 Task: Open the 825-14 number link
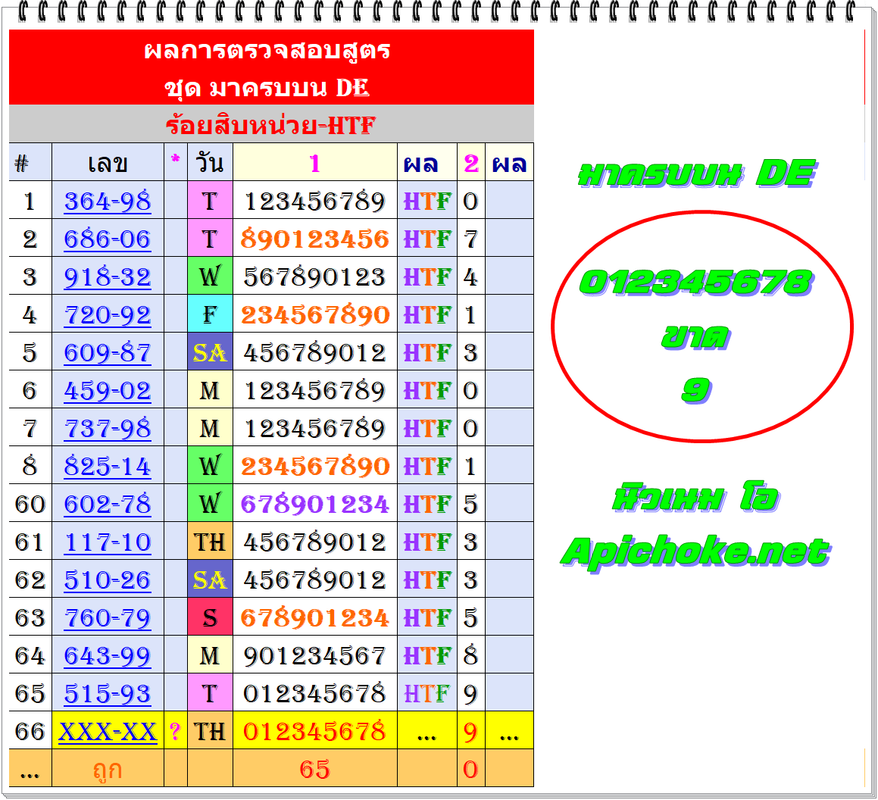tap(108, 466)
